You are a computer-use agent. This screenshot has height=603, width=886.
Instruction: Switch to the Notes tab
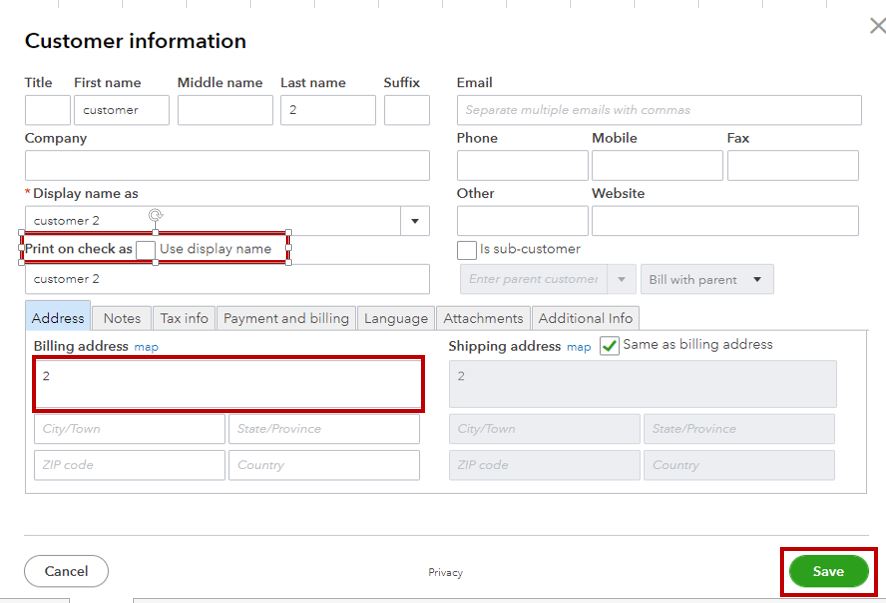click(122, 318)
